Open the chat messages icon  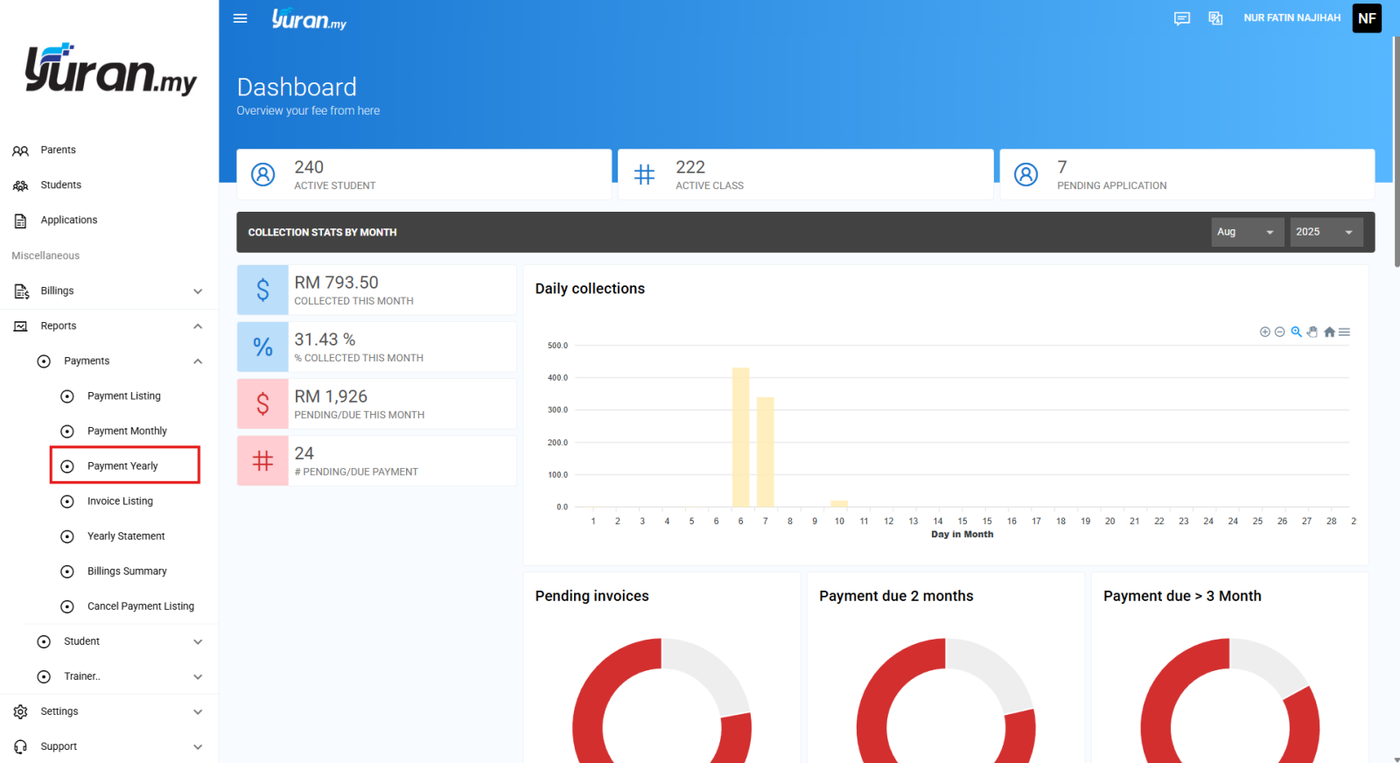1182,18
